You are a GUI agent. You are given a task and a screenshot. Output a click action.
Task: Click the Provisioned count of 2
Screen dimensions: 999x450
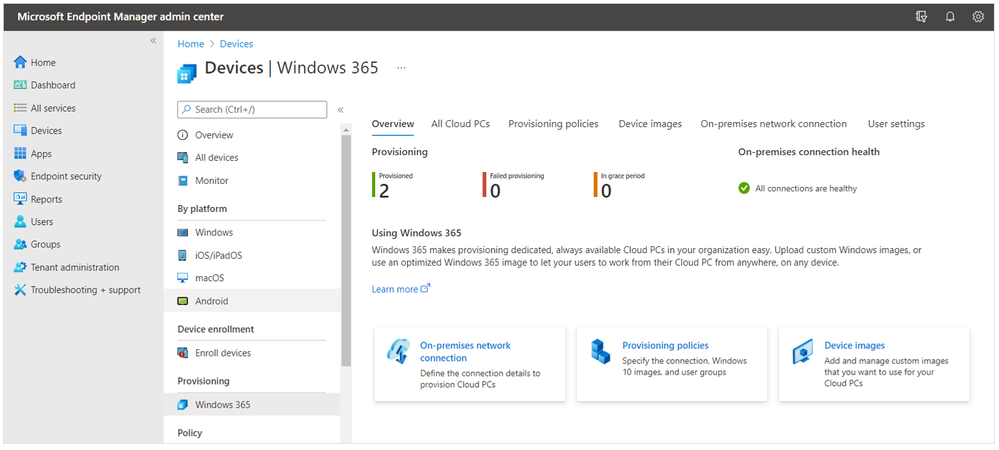[x=384, y=191]
